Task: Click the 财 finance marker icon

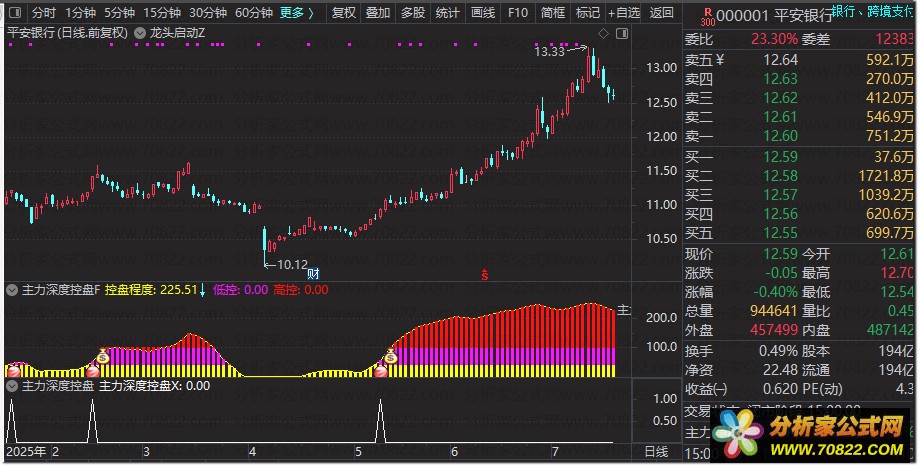Action: [313, 273]
